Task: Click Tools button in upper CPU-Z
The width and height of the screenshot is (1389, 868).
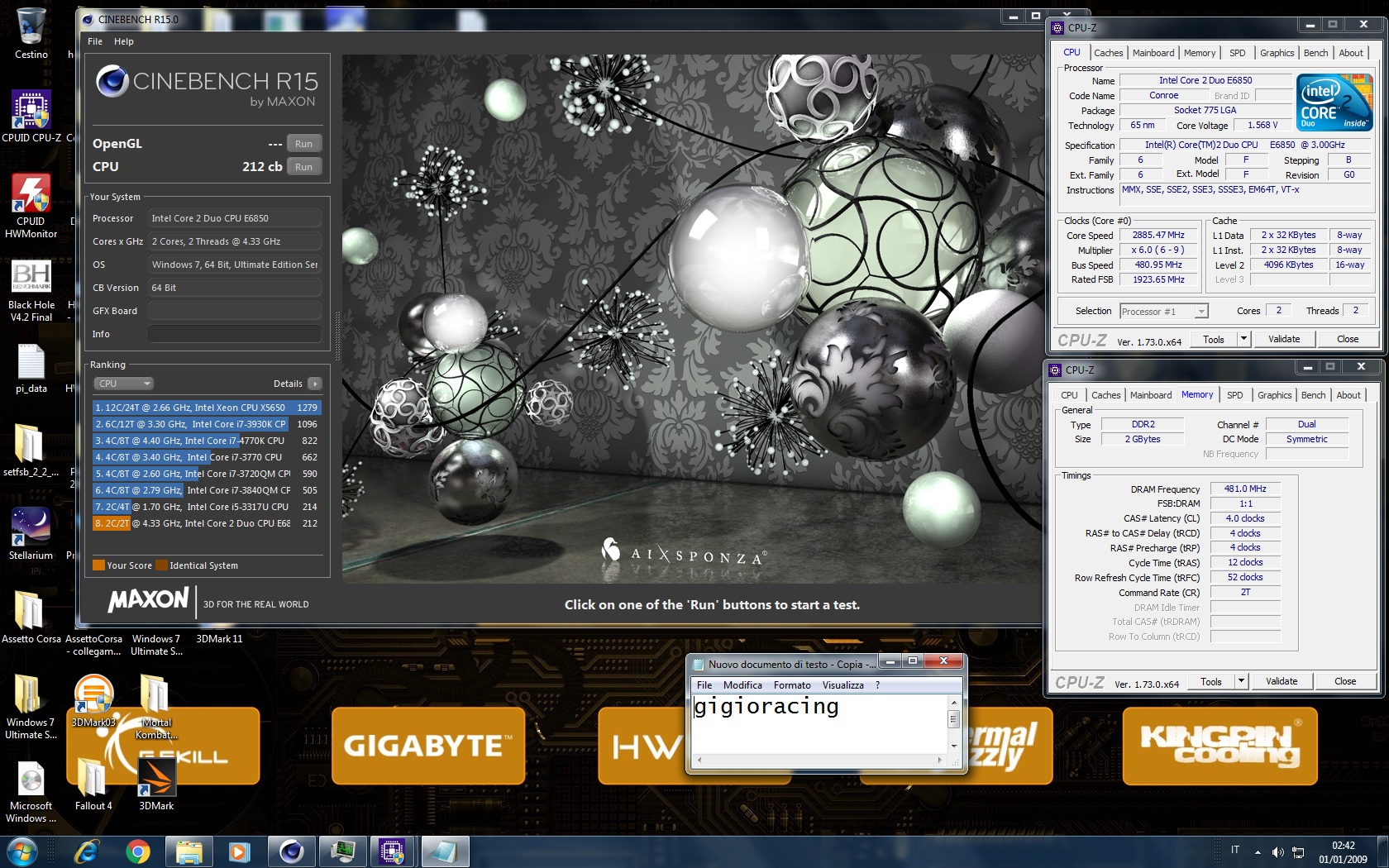Action: [1214, 340]
